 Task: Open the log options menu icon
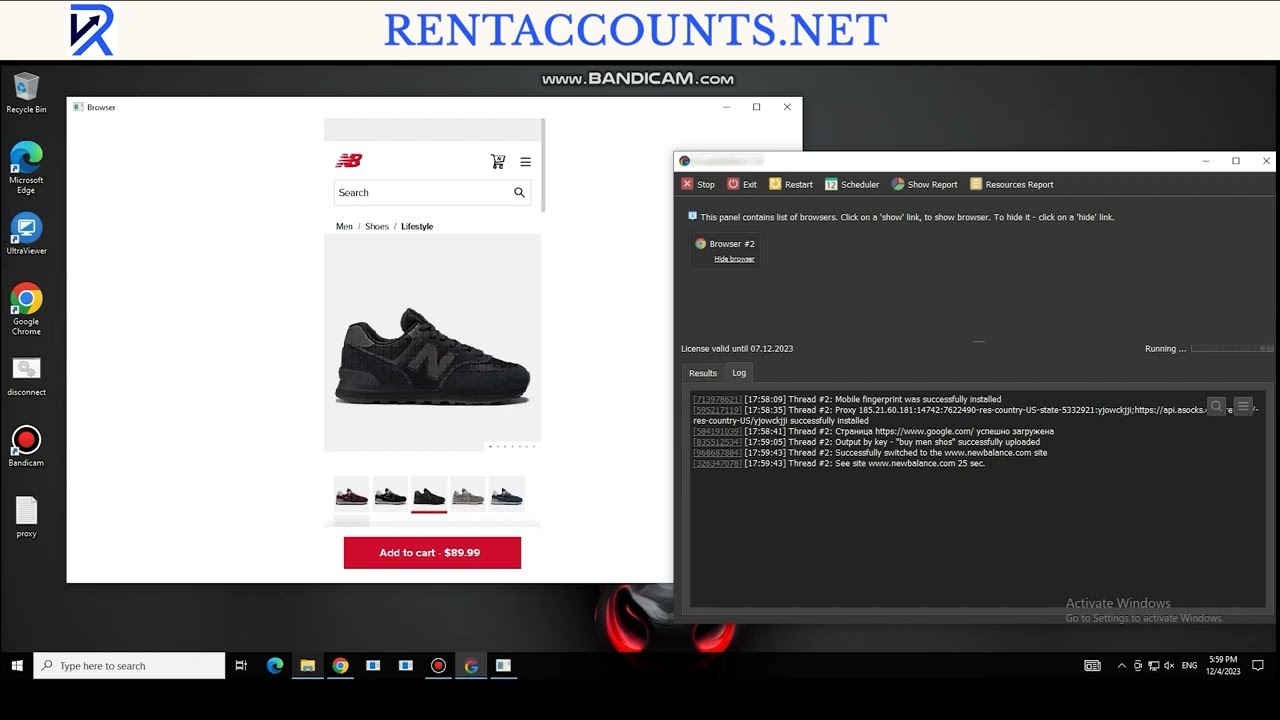pos(1243,406)
